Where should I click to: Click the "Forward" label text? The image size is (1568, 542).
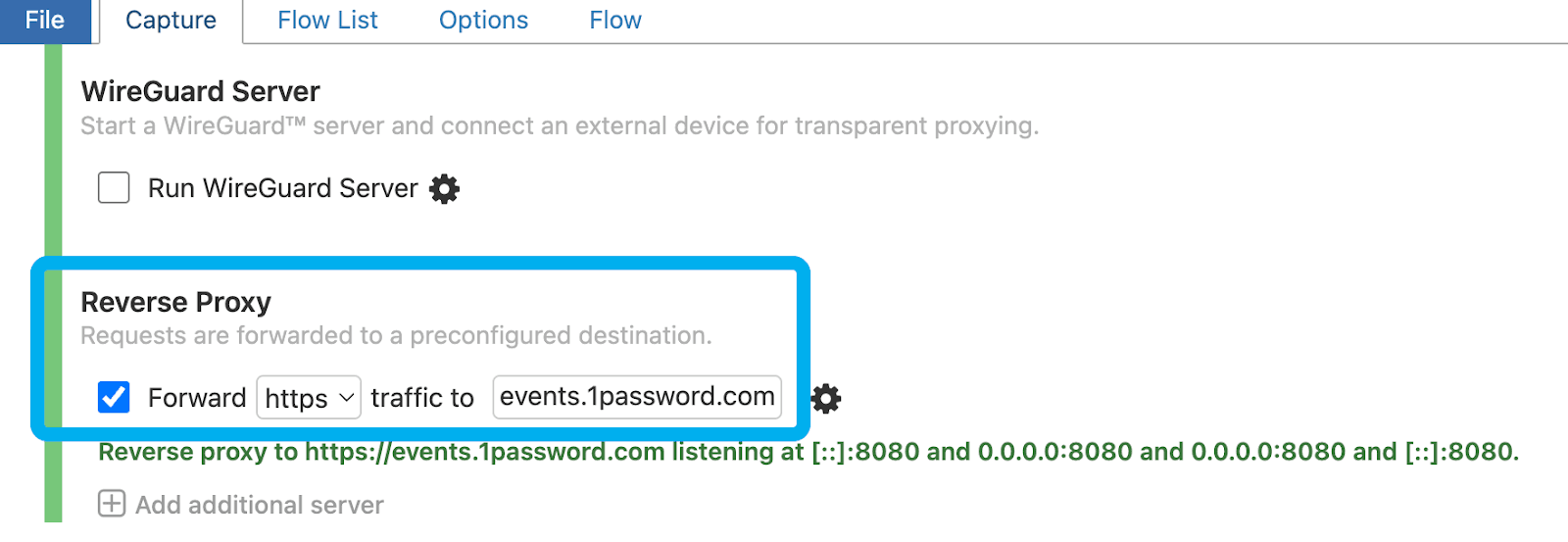click(197, 398)
